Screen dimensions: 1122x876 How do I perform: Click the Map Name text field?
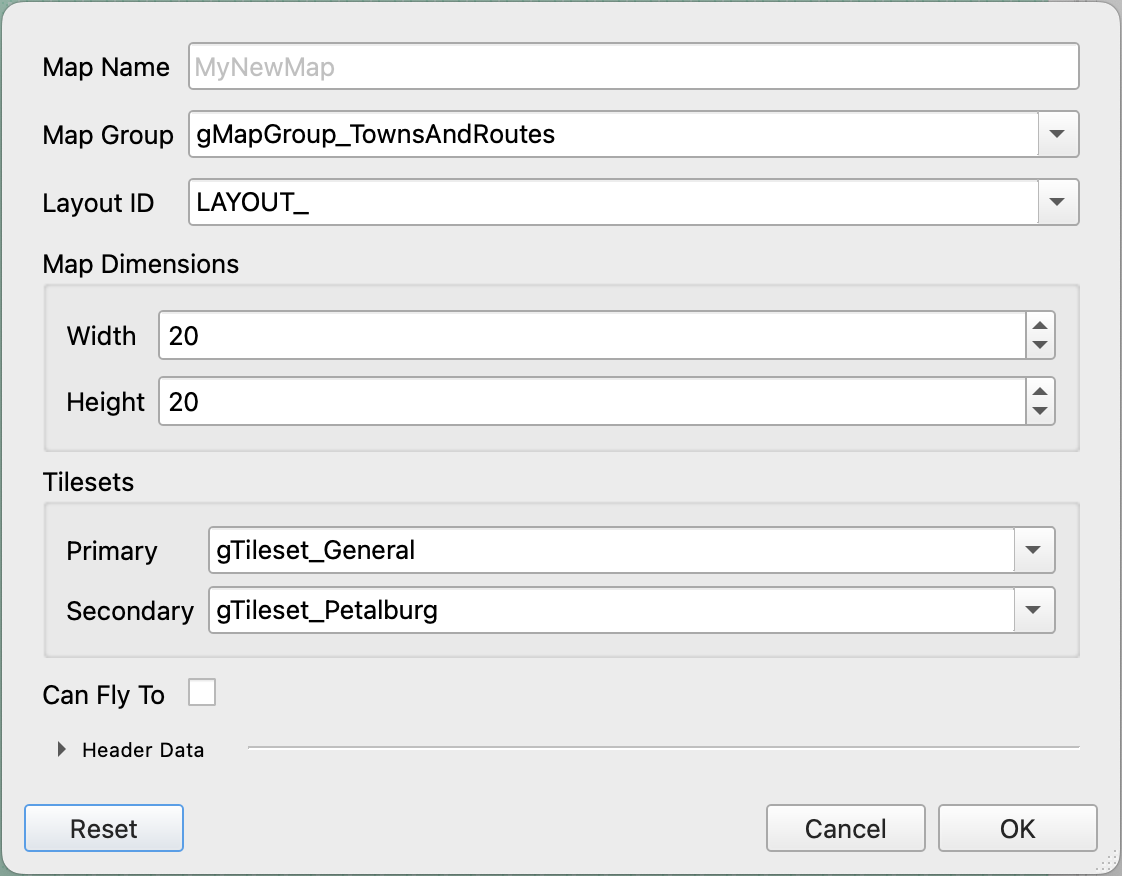point(633,67)
